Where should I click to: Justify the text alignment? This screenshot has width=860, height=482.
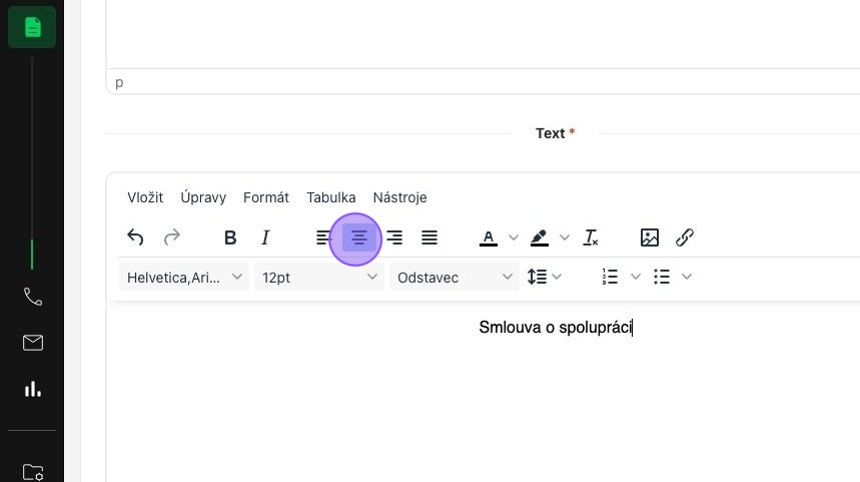429,237
